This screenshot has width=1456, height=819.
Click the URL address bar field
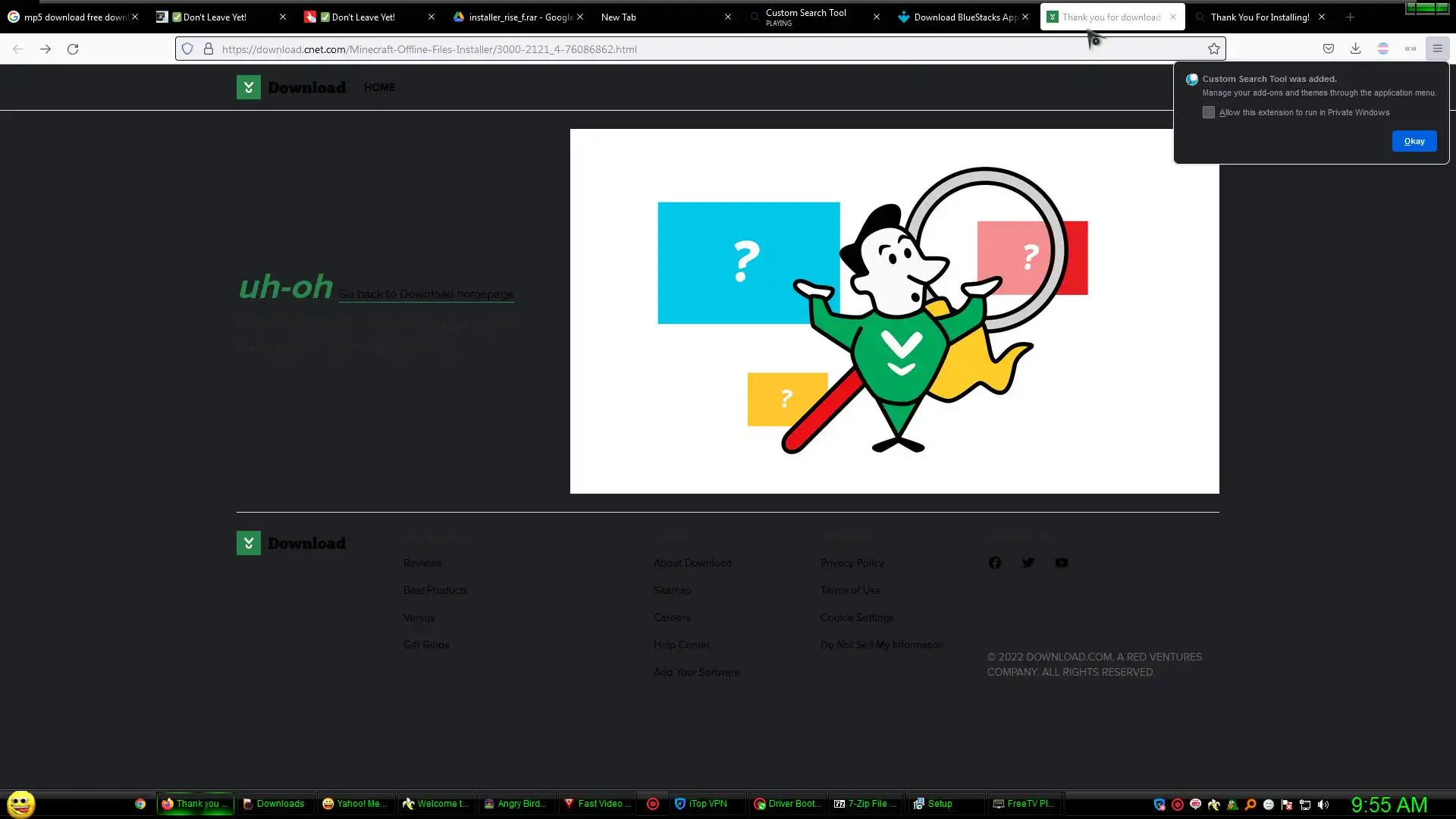[682, 49]
